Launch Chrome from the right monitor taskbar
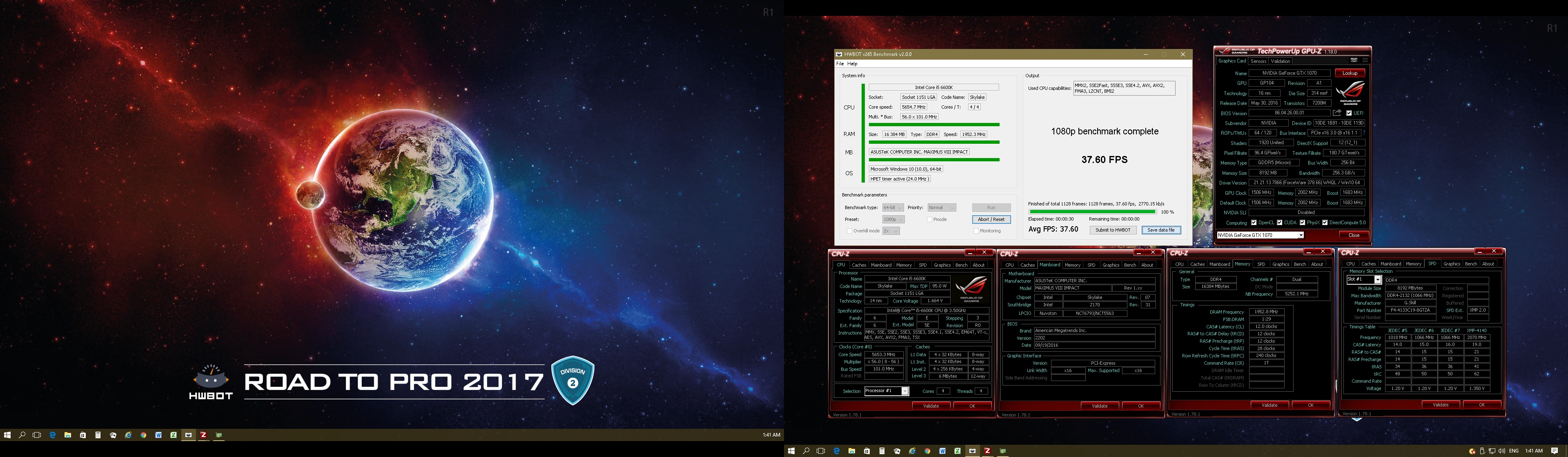Image resolution: width=1568 pixels, height=457 pixels. coord(927,451)
